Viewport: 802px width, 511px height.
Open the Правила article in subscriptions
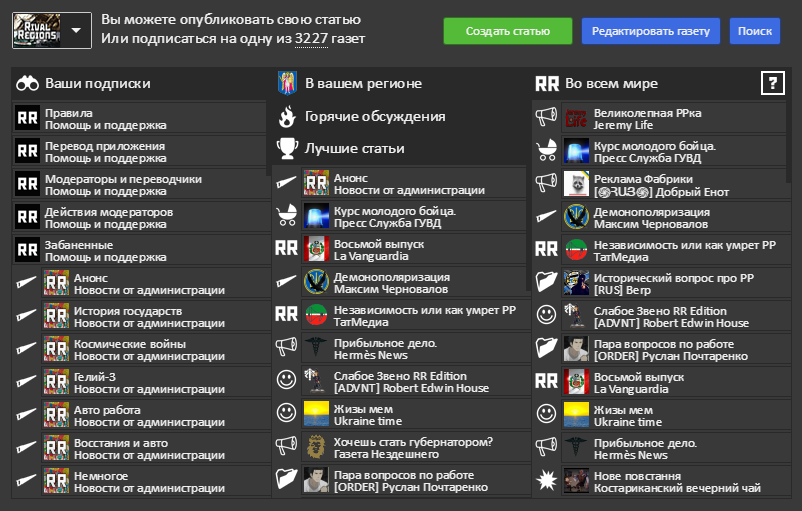(69, 113)
